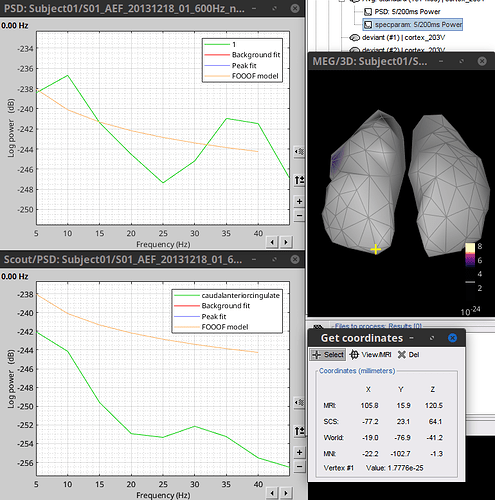Select 'specparam: 5/200ms Power' tree item
The image size is (495, 500).
(x=413, y=25)
